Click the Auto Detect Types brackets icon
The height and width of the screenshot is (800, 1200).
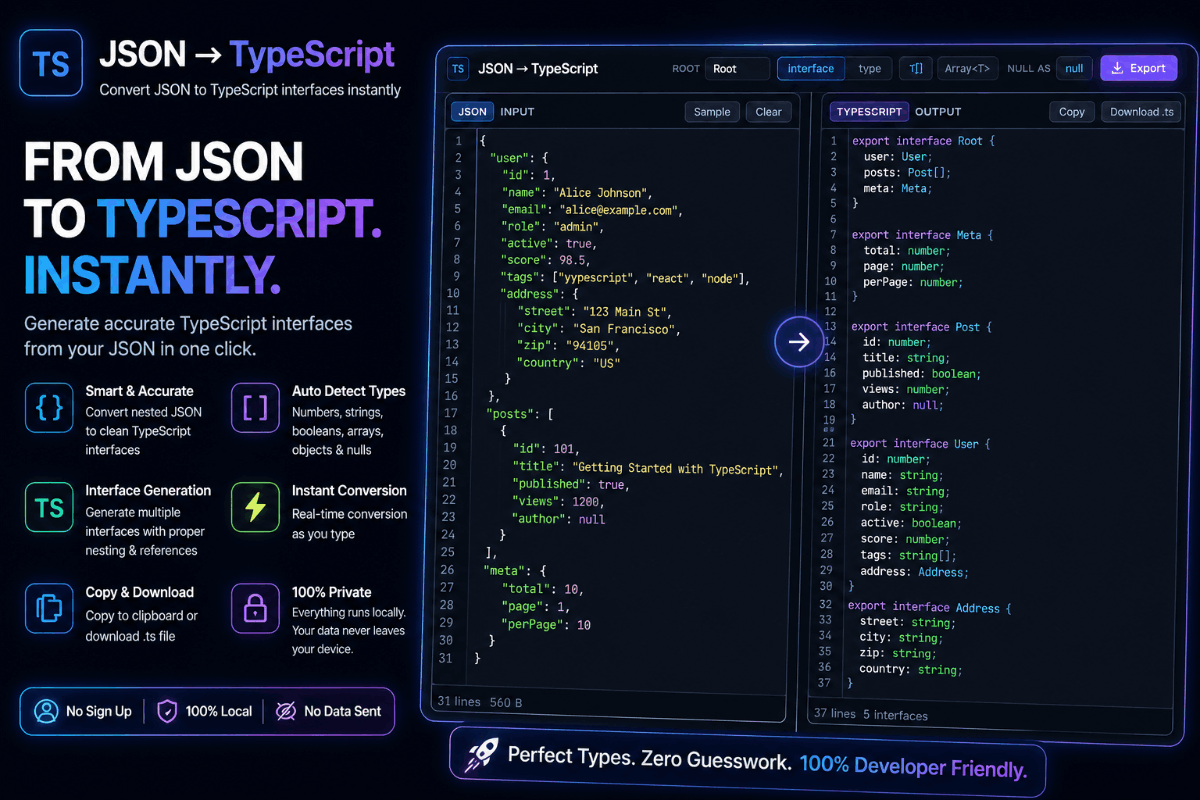pyautogui.click(x=255, y=407)
